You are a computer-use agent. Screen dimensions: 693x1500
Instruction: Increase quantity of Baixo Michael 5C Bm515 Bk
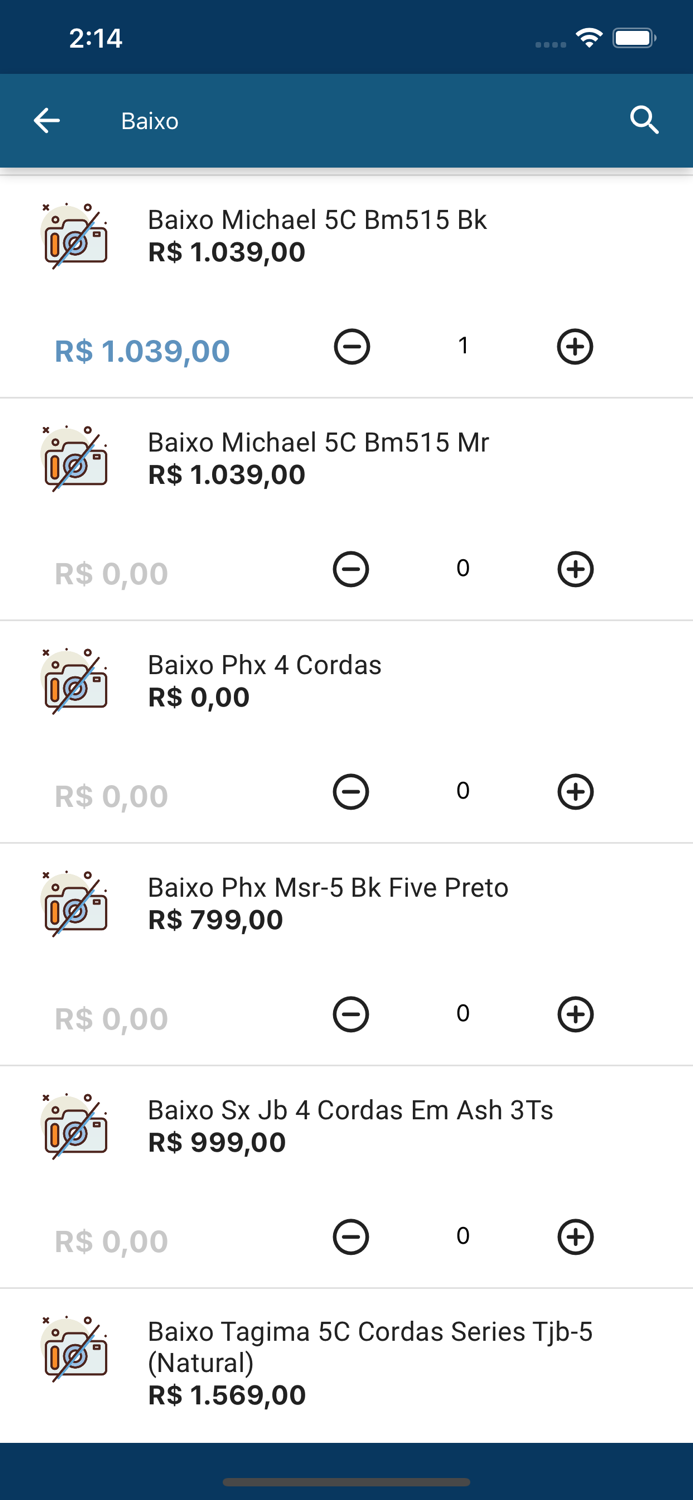click(575, 346)
